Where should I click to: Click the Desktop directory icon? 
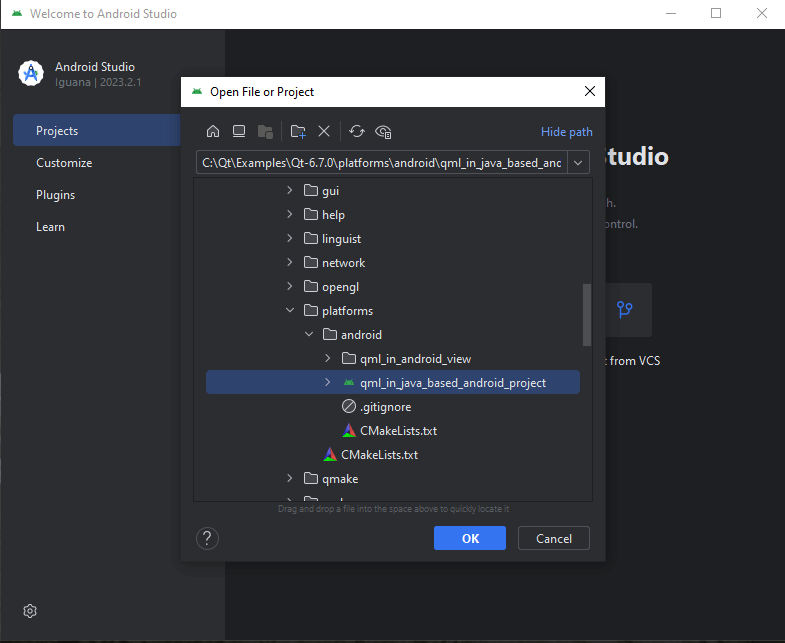coord(238,131)
